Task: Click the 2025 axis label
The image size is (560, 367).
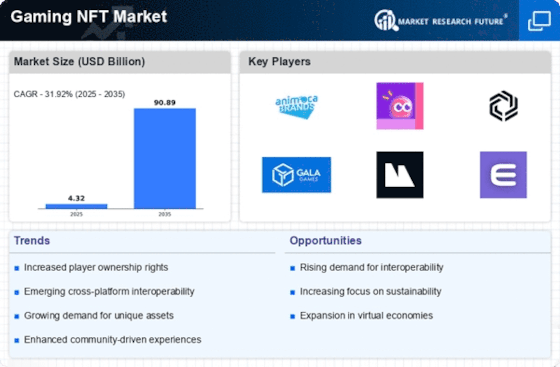Action: 76,214
